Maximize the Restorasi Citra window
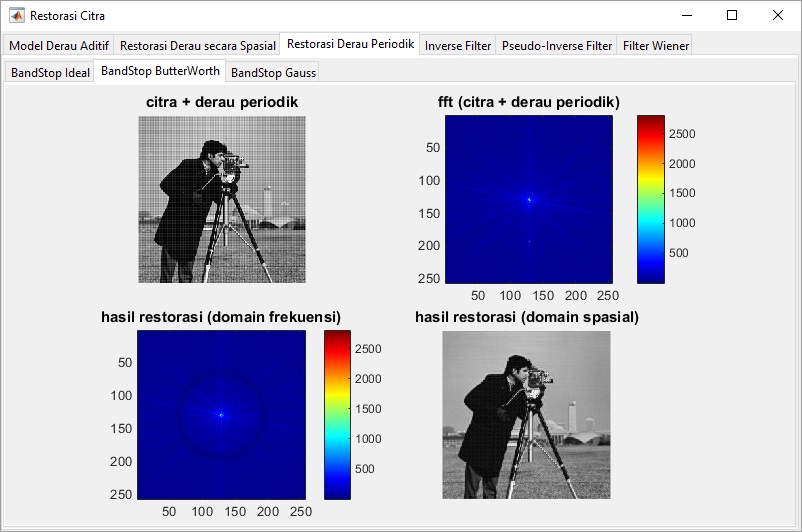Viewport: 802px width, 532px height. (732, 16)
